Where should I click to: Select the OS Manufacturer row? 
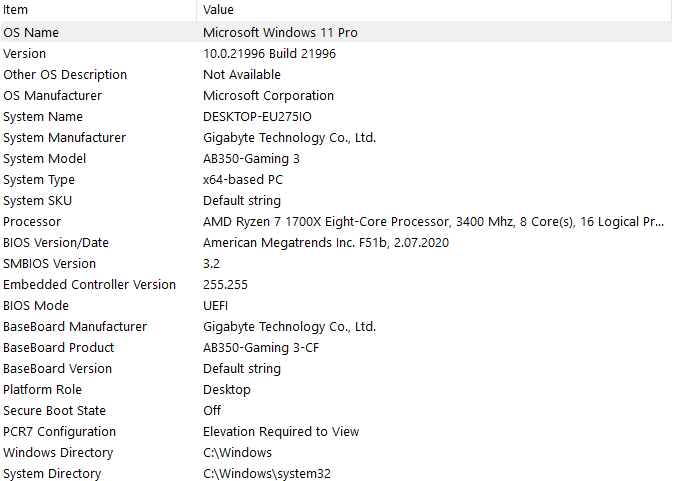[x=53, y=95]
